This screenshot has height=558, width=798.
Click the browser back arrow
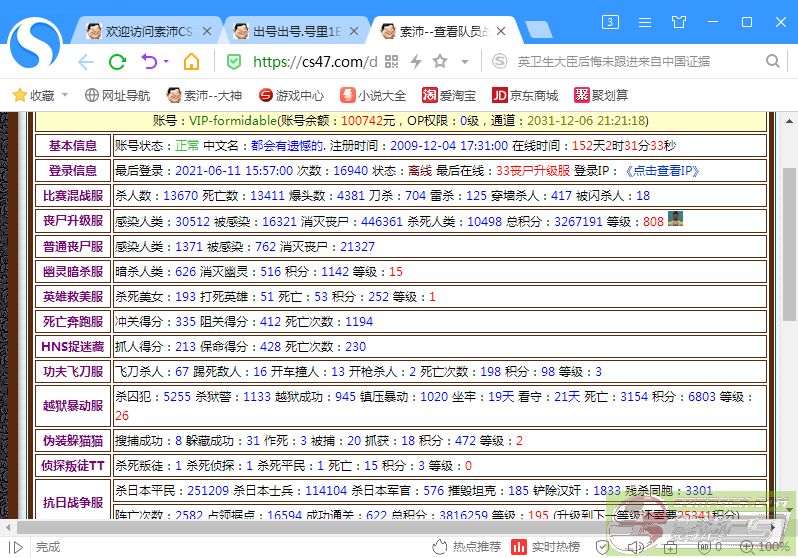(x=86, y=62)
